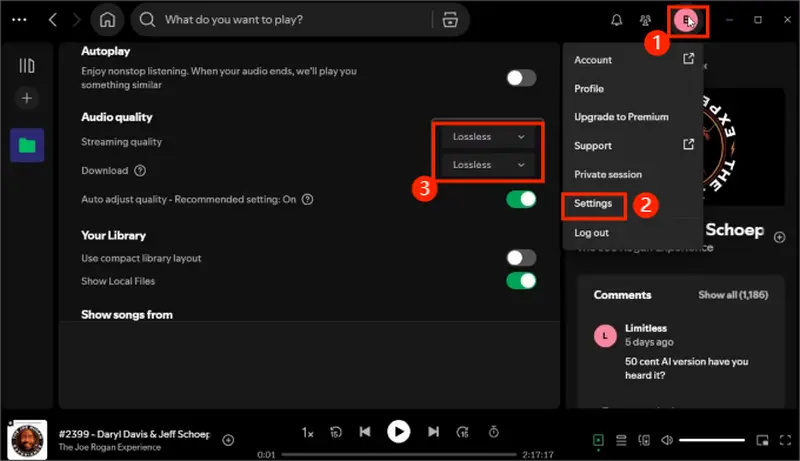
Task: Click the Your Library settings heading
Action: (x=113, y=236)
